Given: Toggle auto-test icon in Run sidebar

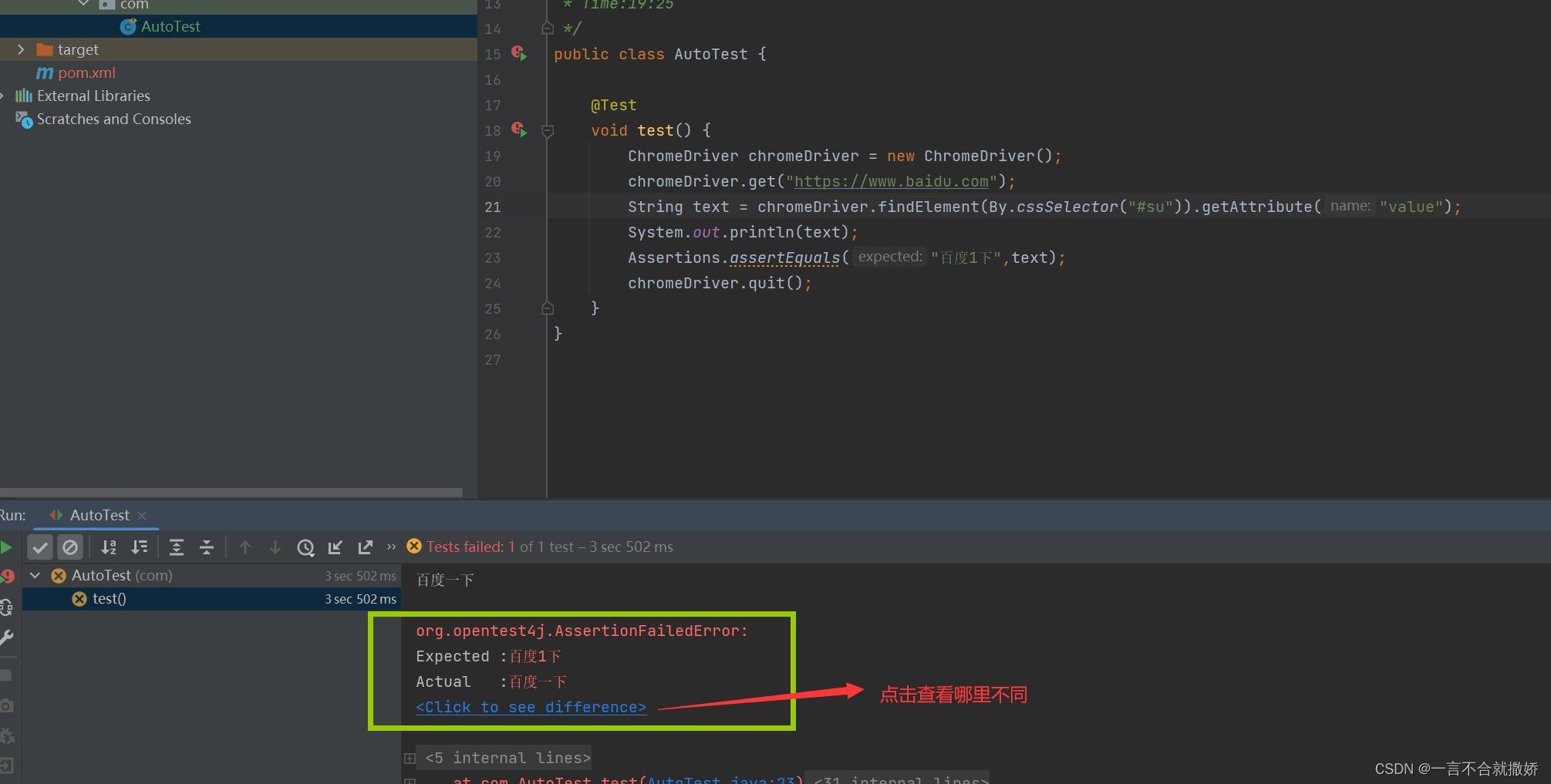Looking at the screenshot, I should point(6,607).
